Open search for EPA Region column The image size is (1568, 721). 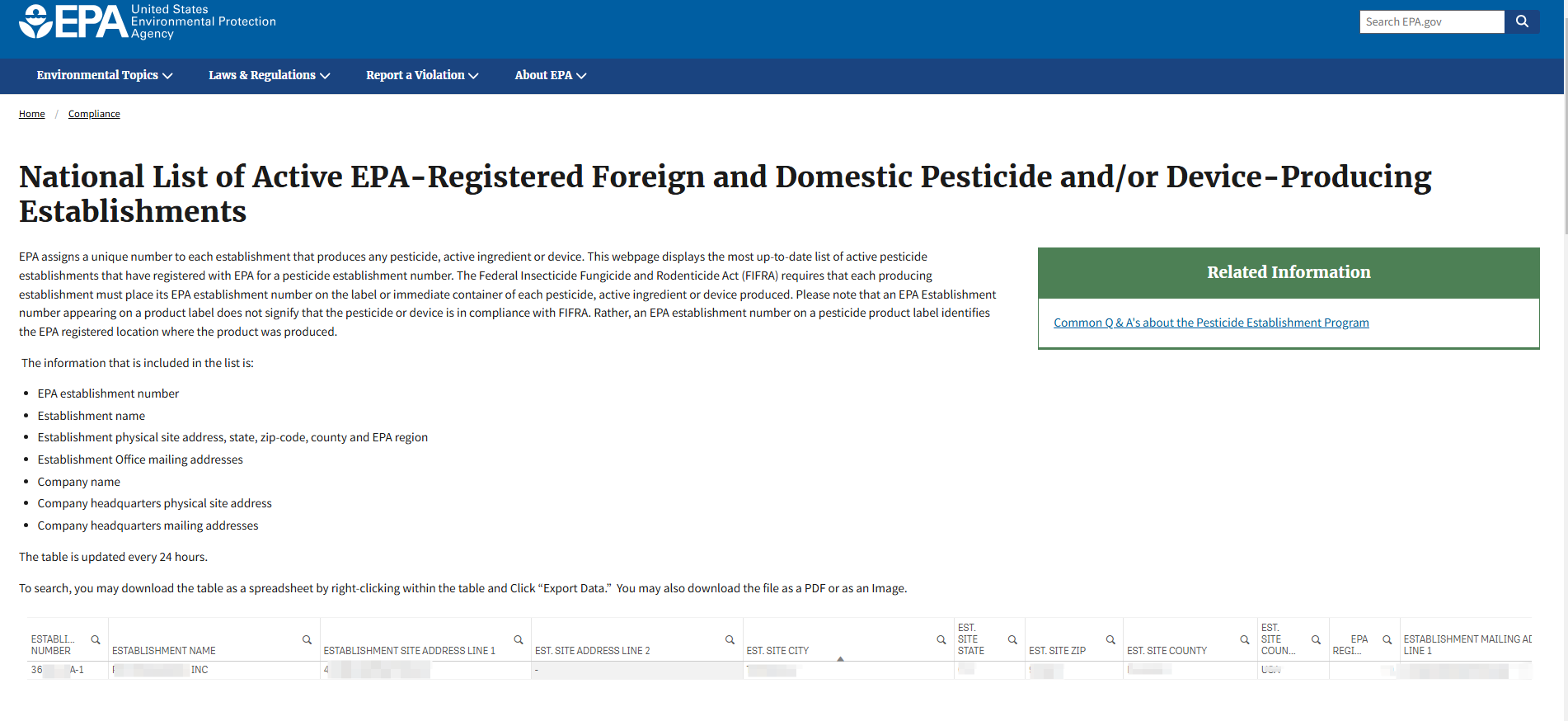point(1387,640)
